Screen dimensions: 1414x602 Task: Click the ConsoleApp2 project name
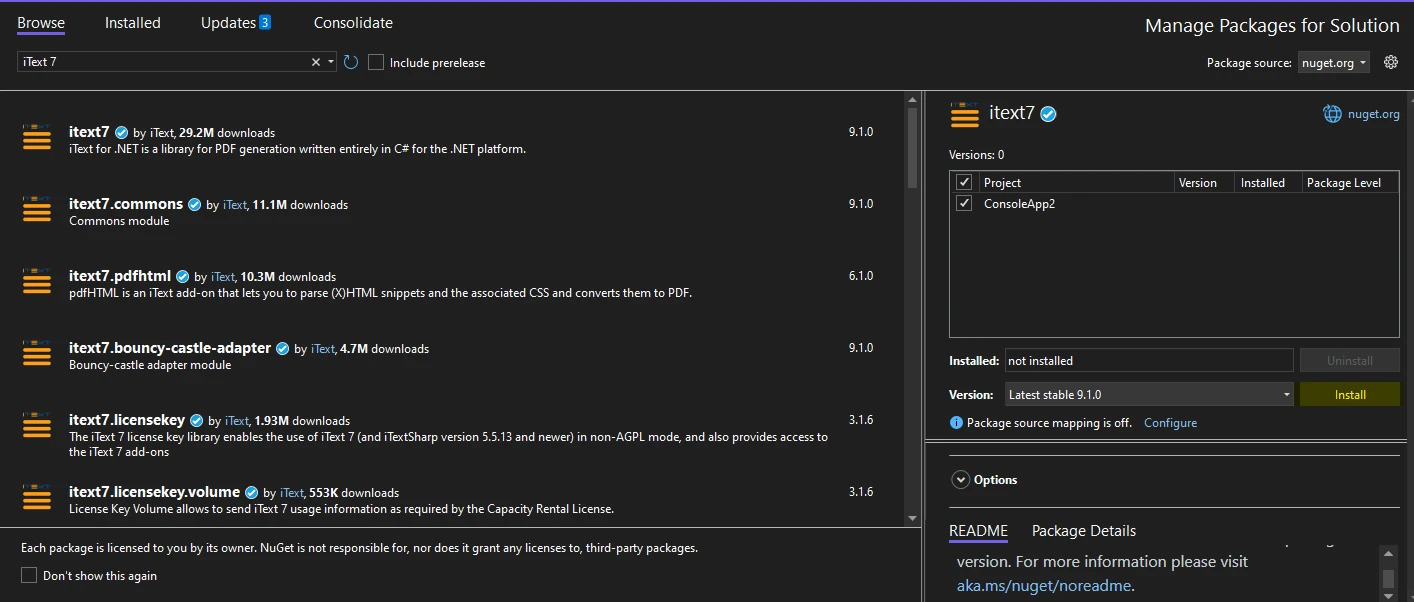click(1020, 203)
